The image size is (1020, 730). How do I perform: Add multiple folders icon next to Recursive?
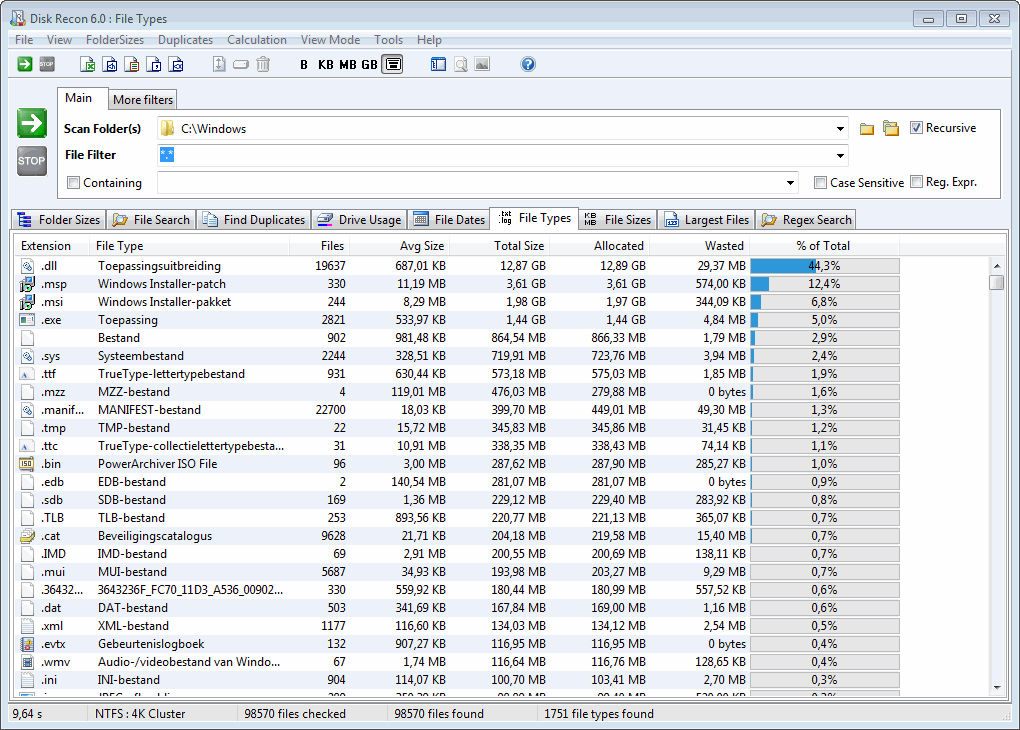(x=891, y=128)
